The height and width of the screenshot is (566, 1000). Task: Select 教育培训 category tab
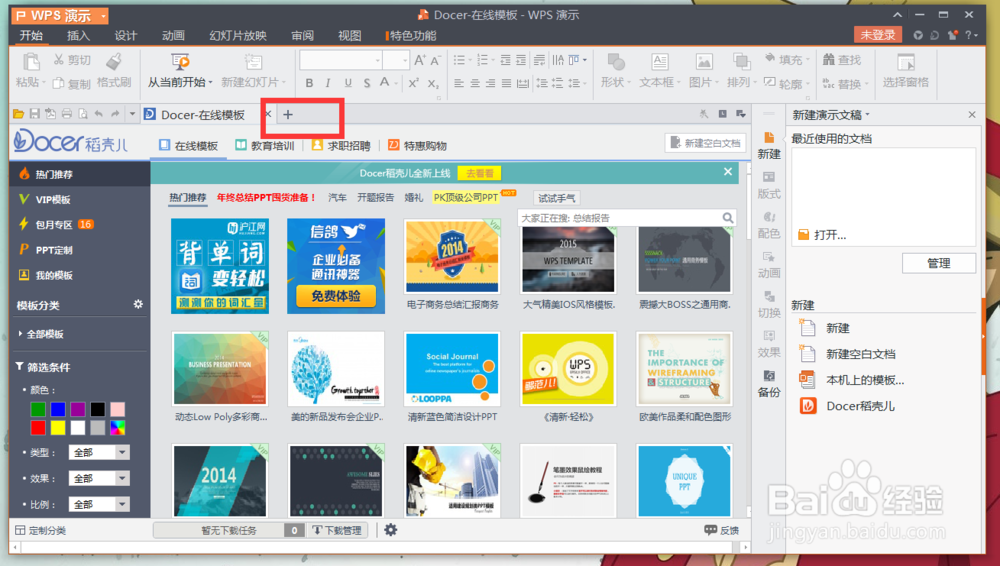click(x=265, y=145)
